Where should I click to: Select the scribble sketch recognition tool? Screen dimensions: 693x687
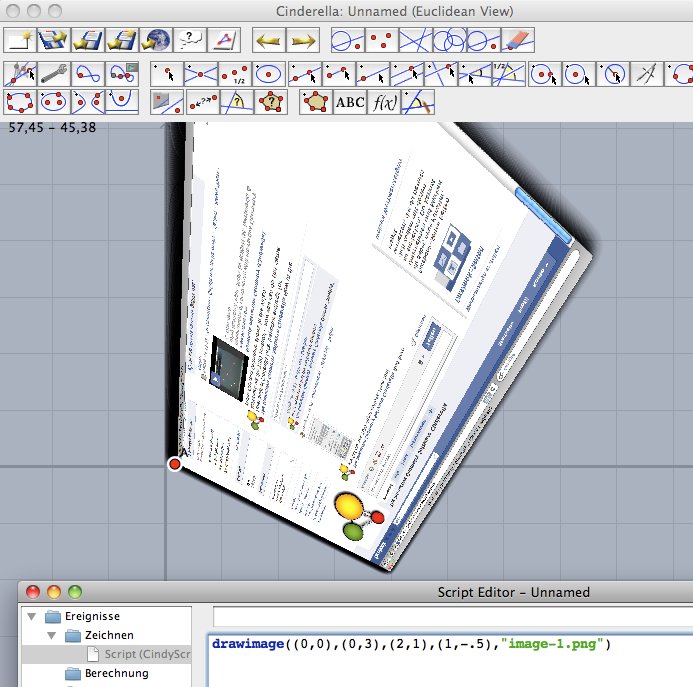tap(418, 102)
